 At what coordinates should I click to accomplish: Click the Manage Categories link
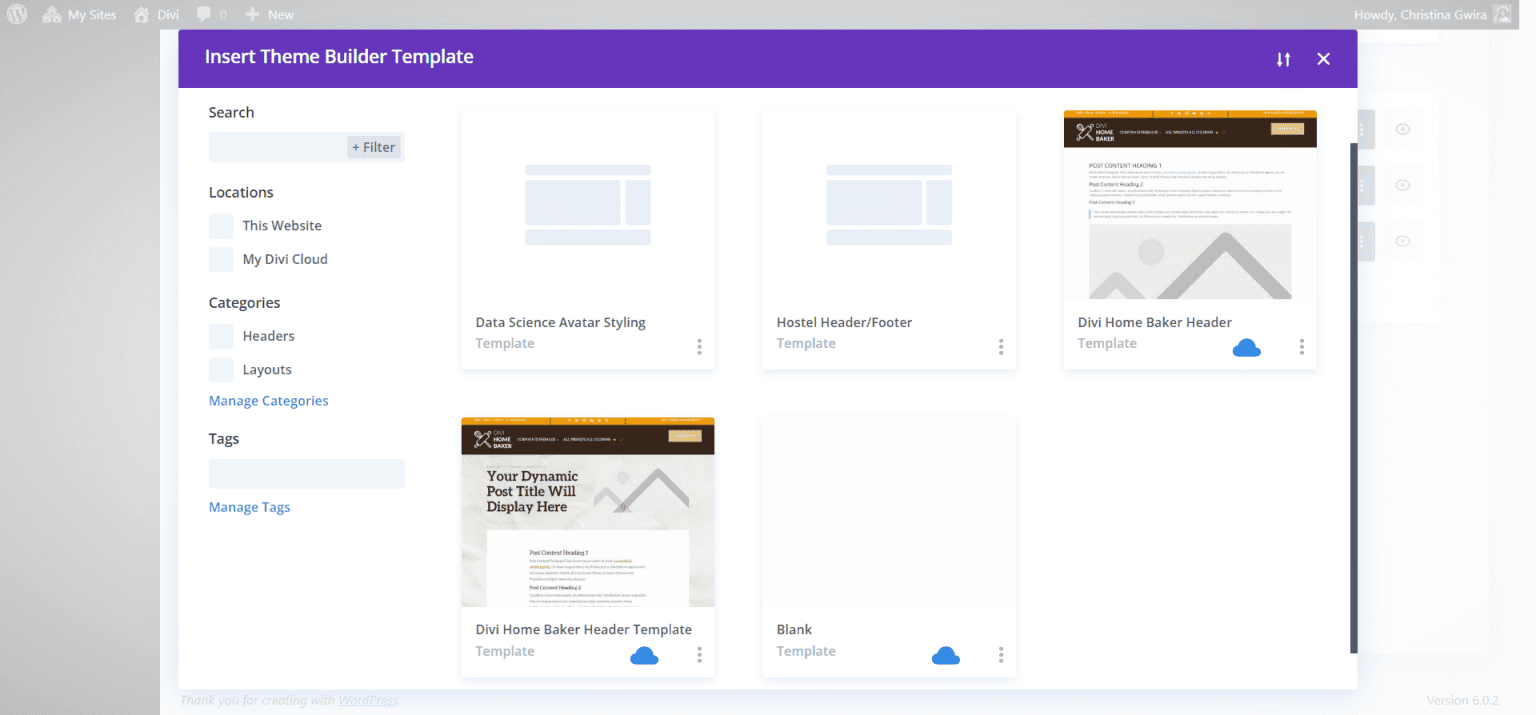(268, 400)
